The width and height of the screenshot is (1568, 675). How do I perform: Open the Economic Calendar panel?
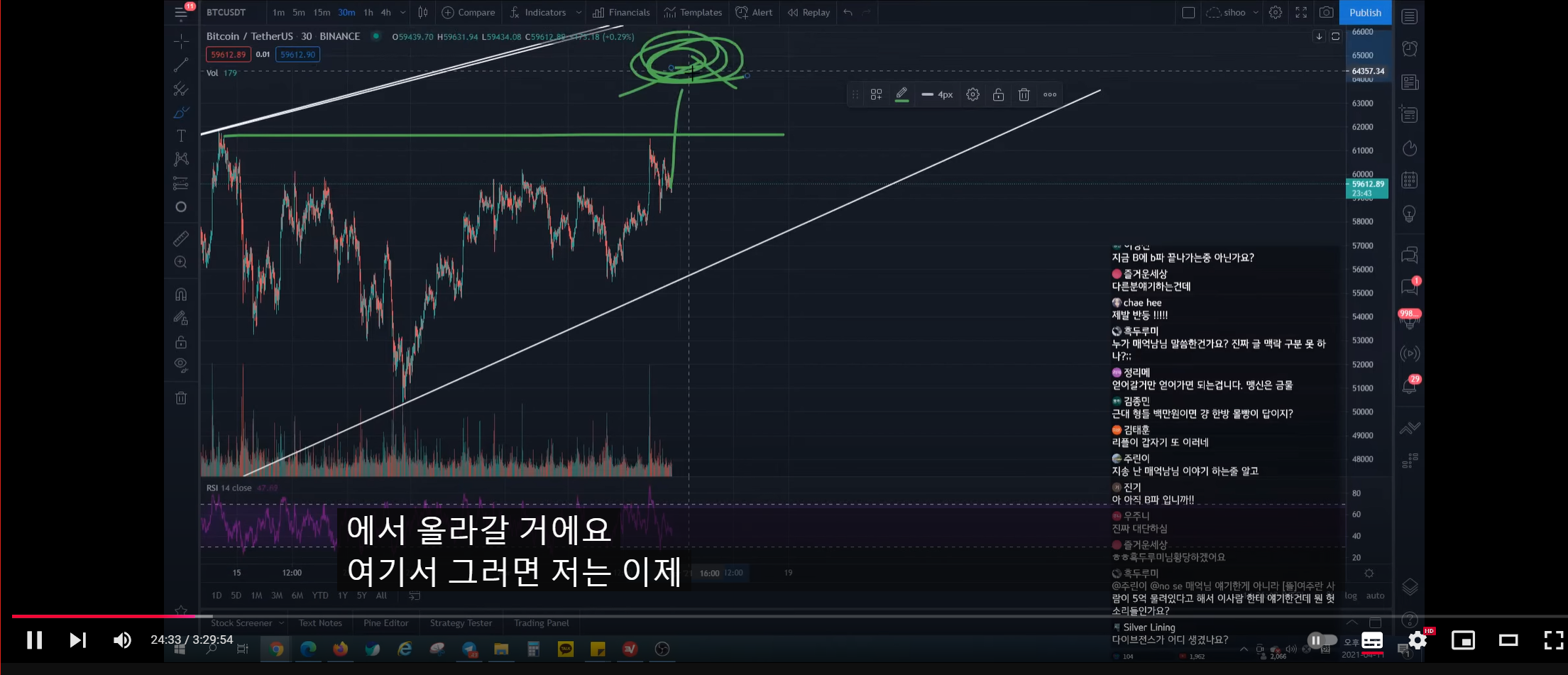coord(1410,180)
